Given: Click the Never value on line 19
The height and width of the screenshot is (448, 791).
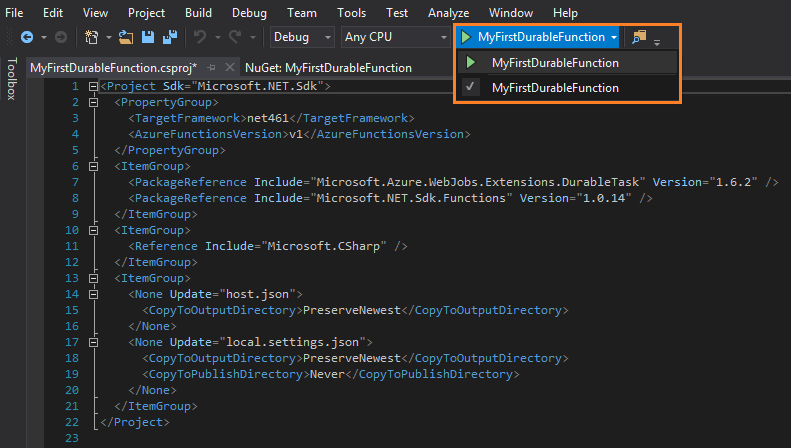Looking at the screenshot, I should (x=327, y=374).
